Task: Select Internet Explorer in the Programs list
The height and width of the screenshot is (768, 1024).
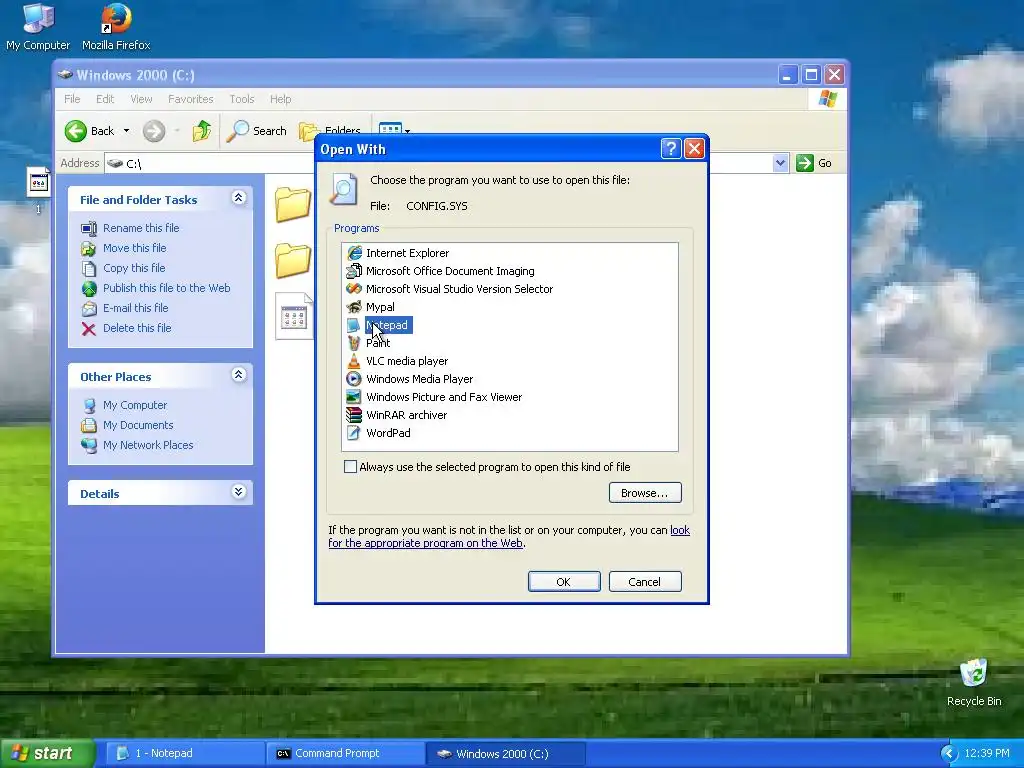Action: coord(398,253)
